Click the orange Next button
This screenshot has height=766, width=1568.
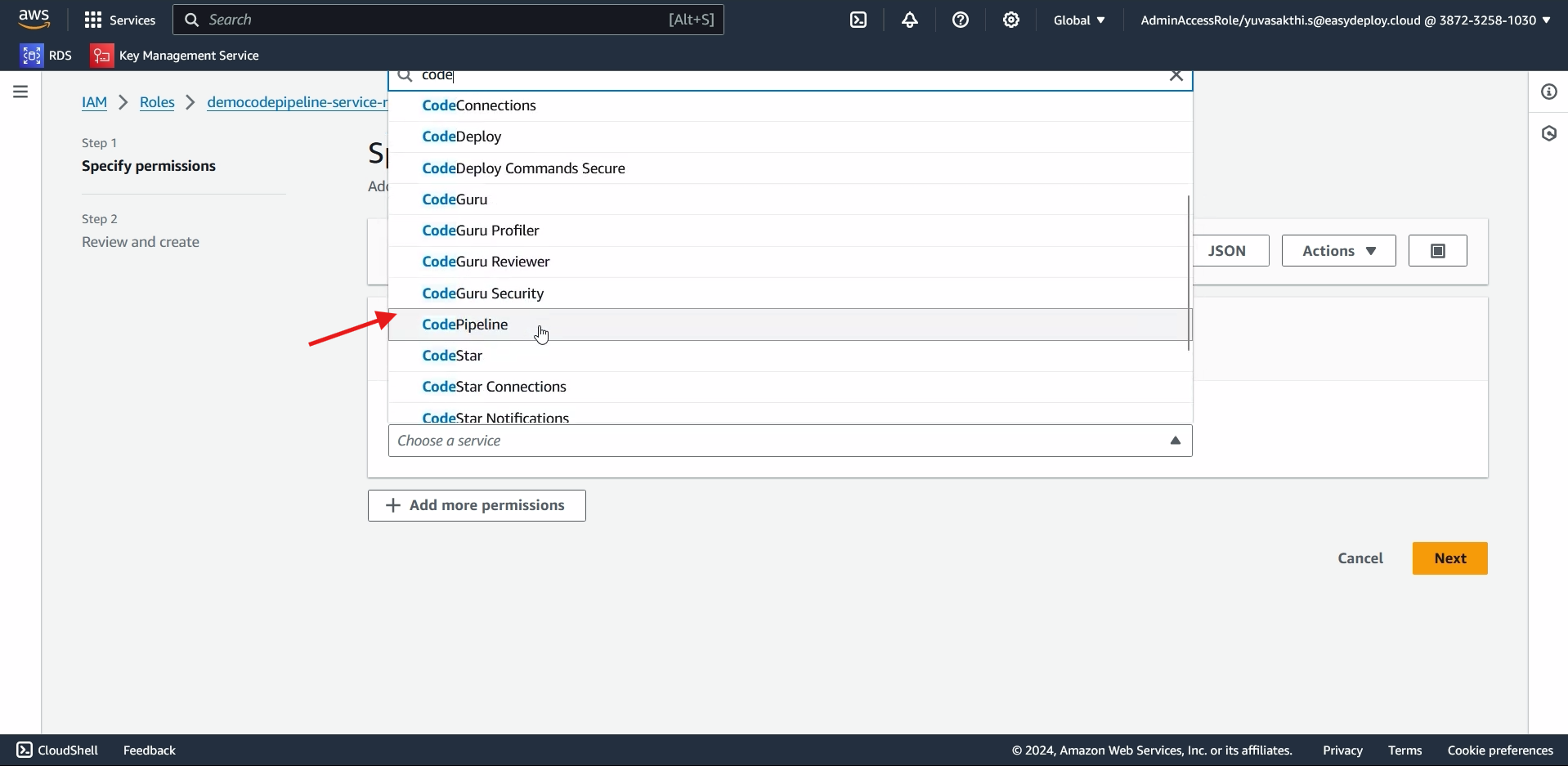click(1449, 558)
